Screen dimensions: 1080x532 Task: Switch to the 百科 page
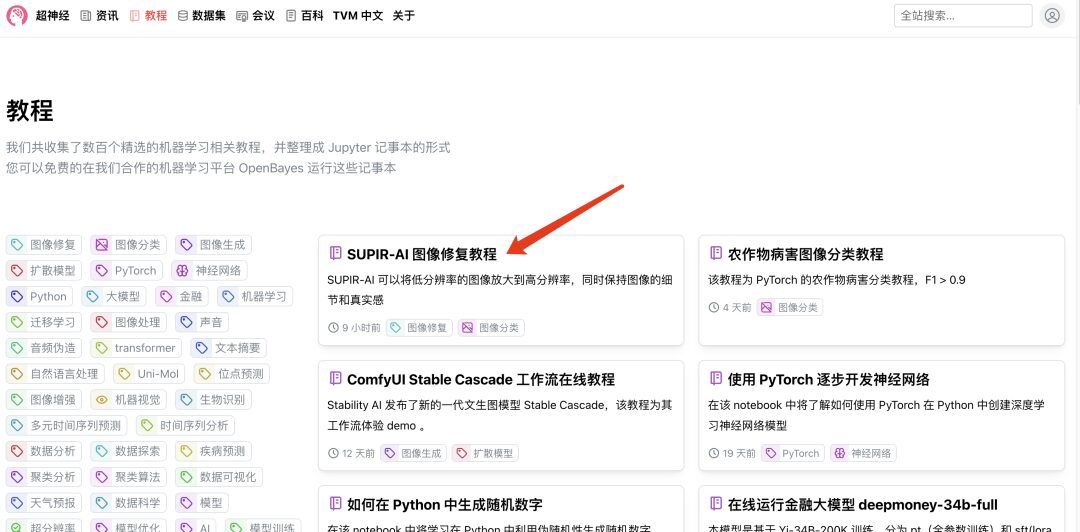click(304, 16)
